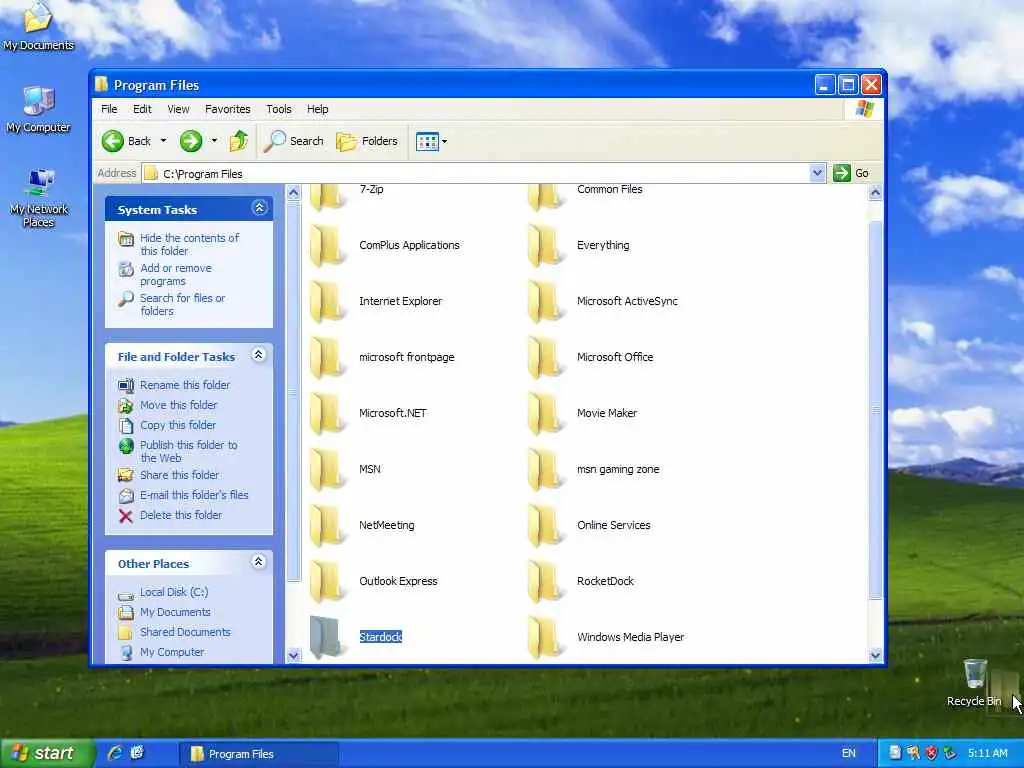
Task: Collapse the File and Folder Tasks panel
Action: [259, 355]
